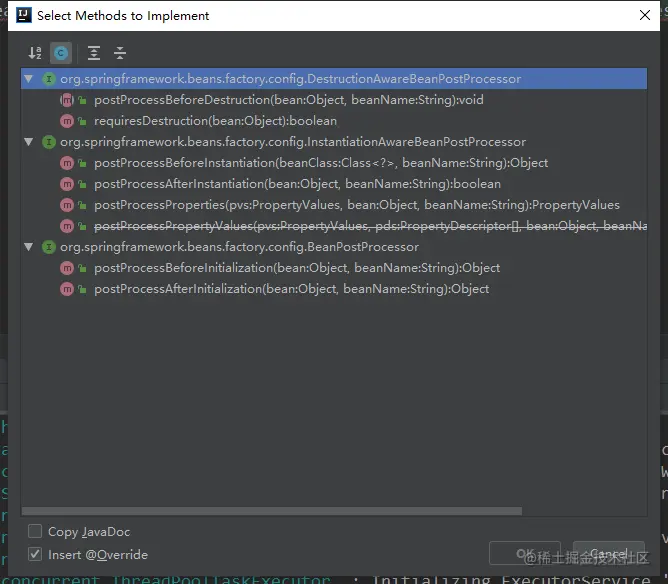Collapse the config.BeanPostProcessor node arrow

pyautogui.click(x=29, y=247)
